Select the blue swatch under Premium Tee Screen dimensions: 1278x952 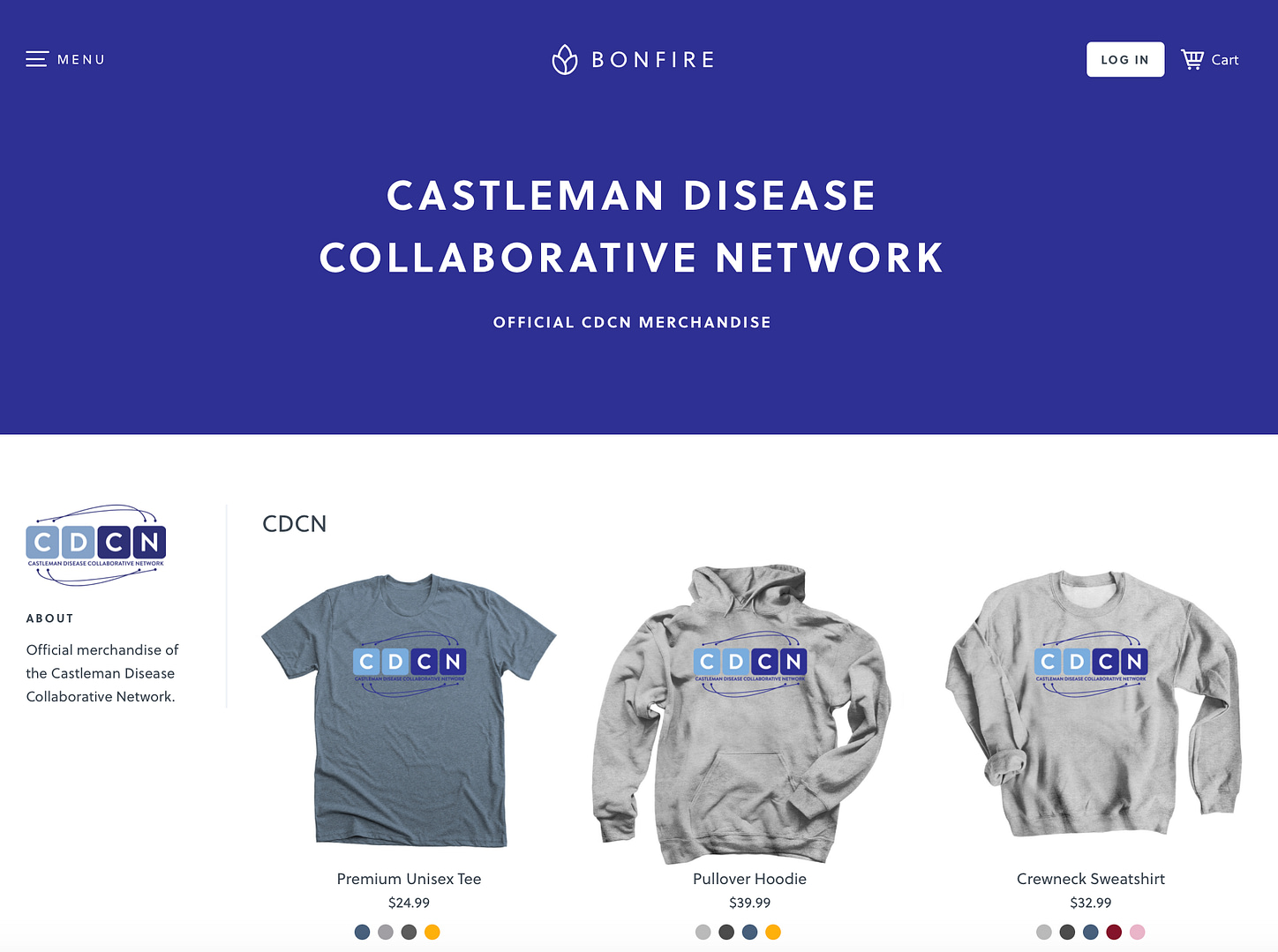click(x=362, y=932)
